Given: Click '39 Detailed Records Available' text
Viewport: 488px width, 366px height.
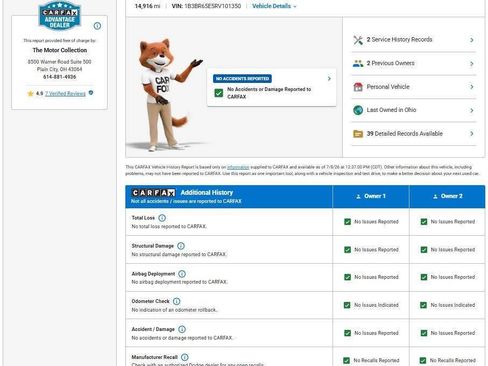Looking at the screenshot, I should pyautogui.click(x=405, y=134).
